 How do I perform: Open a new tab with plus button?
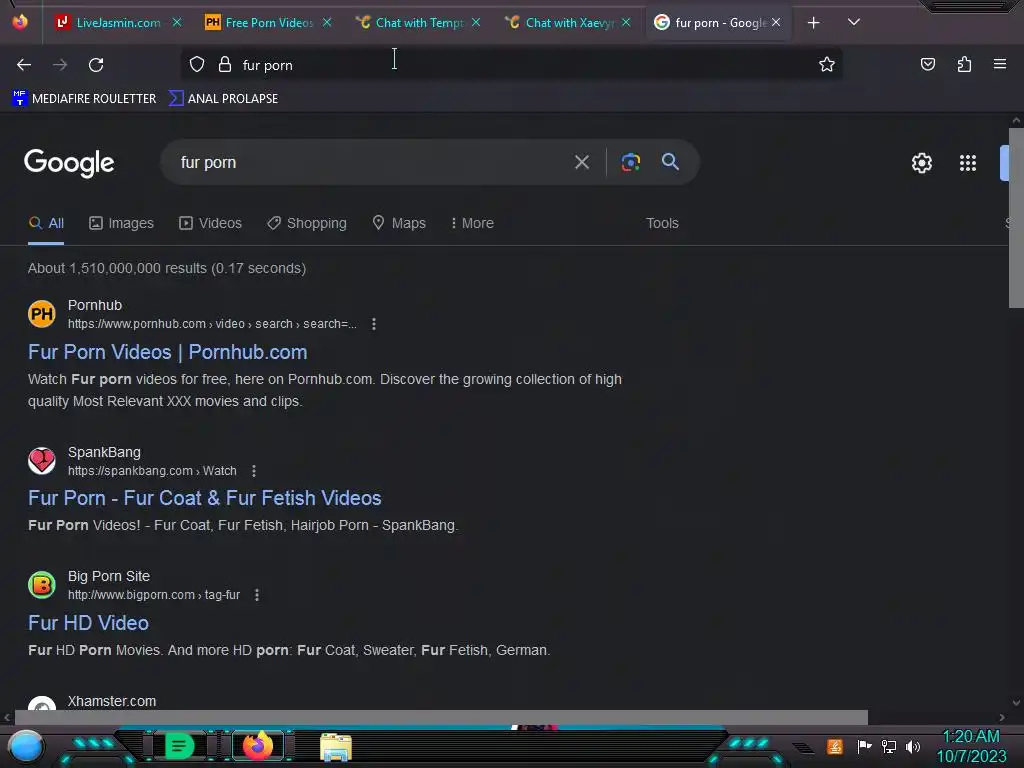(x=813, y=23)
